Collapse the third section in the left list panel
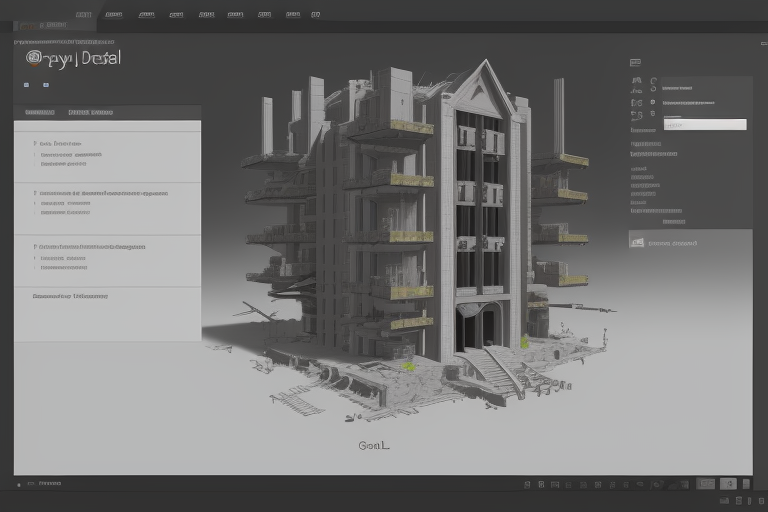768x512 pixels. tap(36, 246)
